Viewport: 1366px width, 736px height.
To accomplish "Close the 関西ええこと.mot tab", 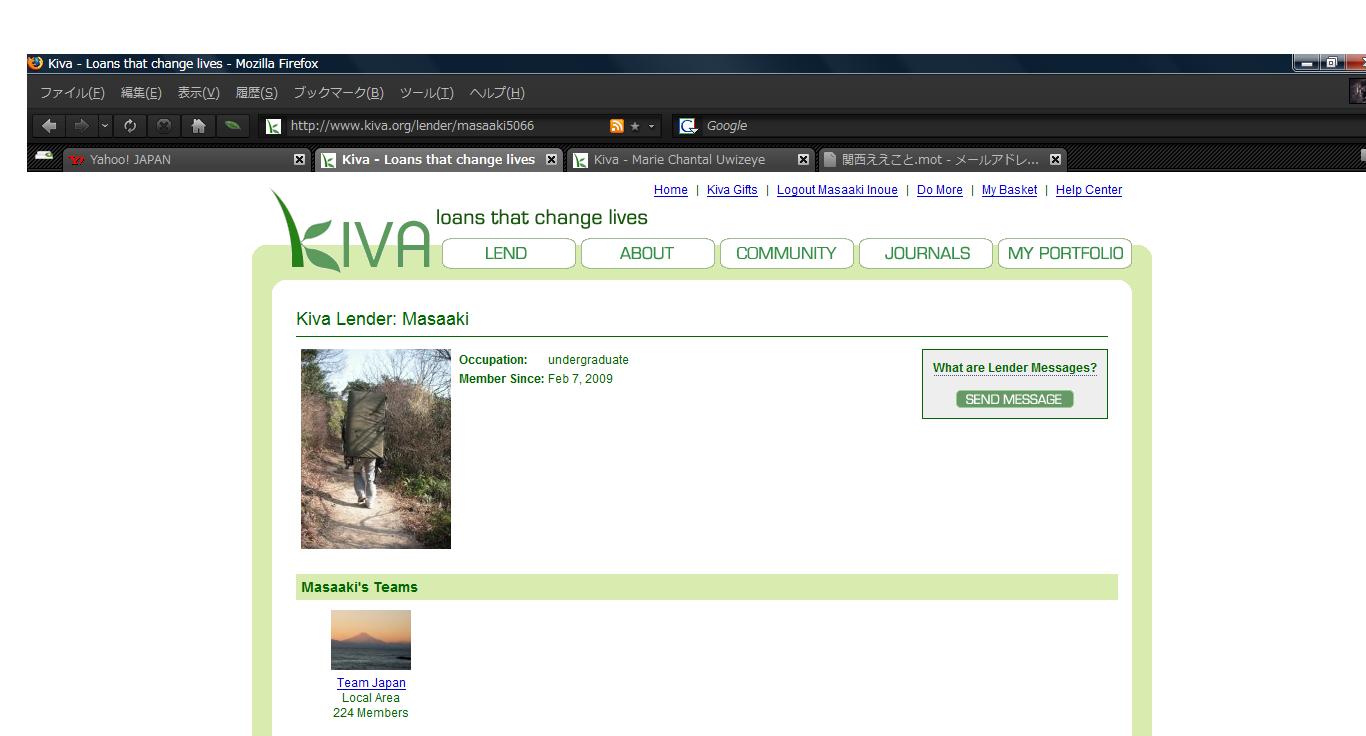I will pyautogui.click(x=1055, y=160).
